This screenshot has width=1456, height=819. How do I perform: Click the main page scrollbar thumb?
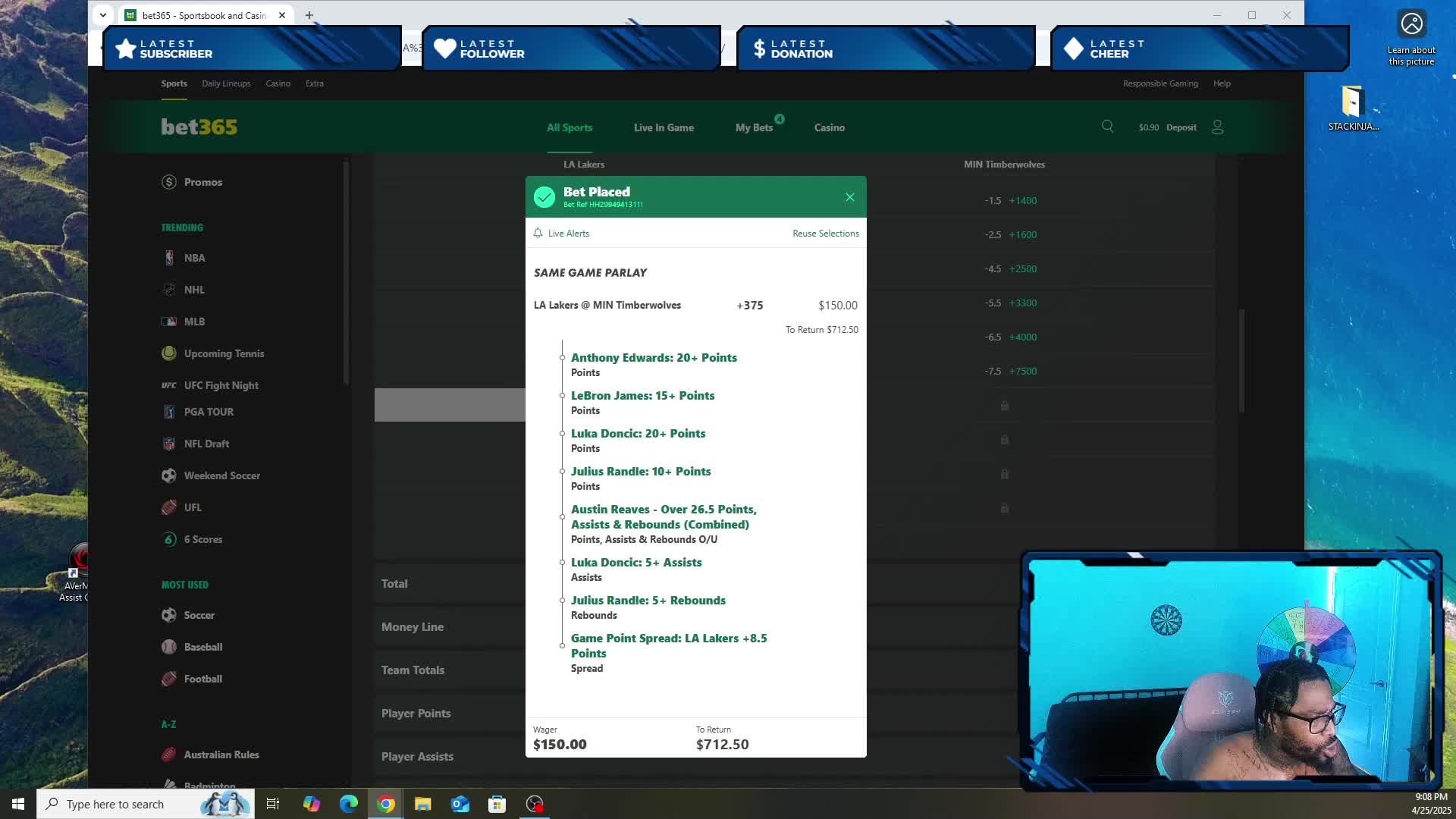(1241, 360)
